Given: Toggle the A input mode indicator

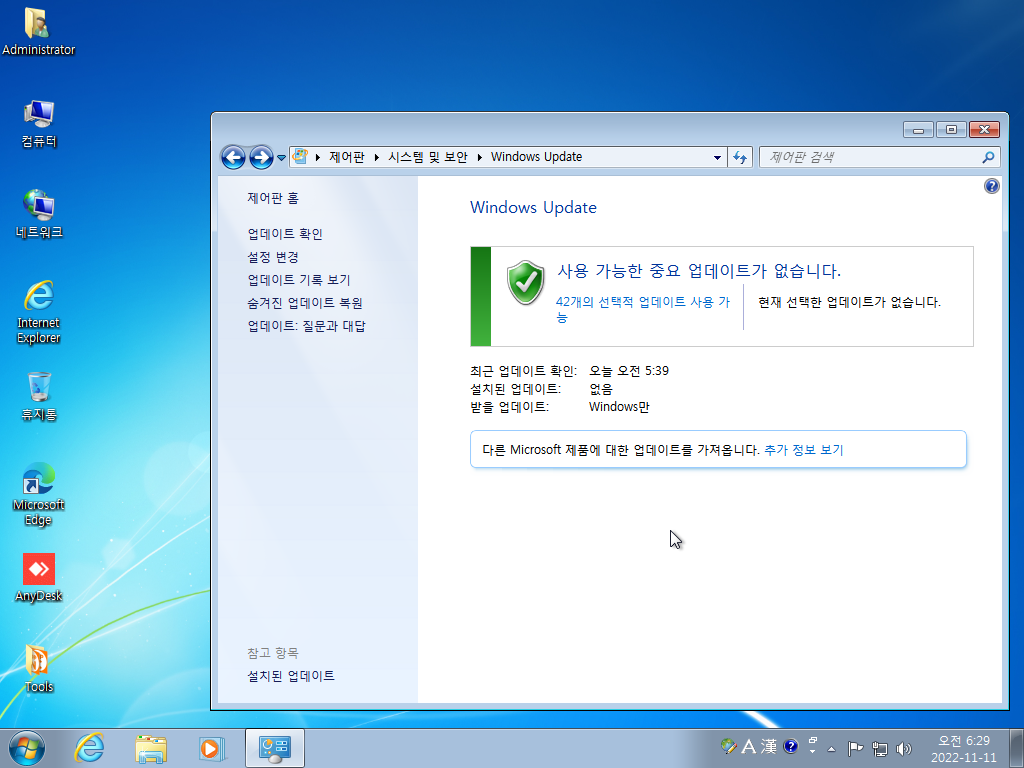Looking at the screenshot, I should pos(748,746).
